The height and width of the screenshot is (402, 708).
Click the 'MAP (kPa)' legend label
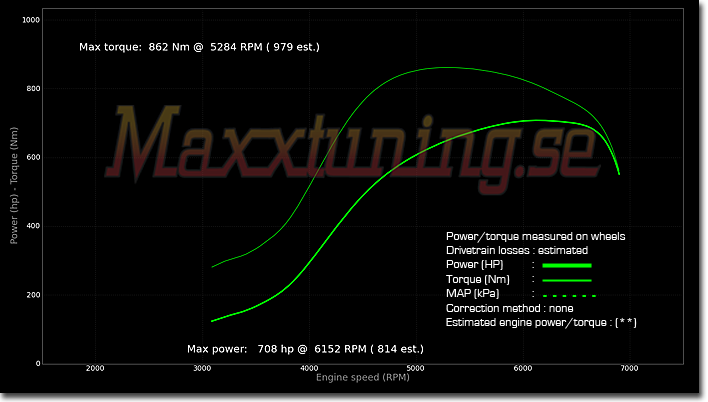click(x=473, y=294)
